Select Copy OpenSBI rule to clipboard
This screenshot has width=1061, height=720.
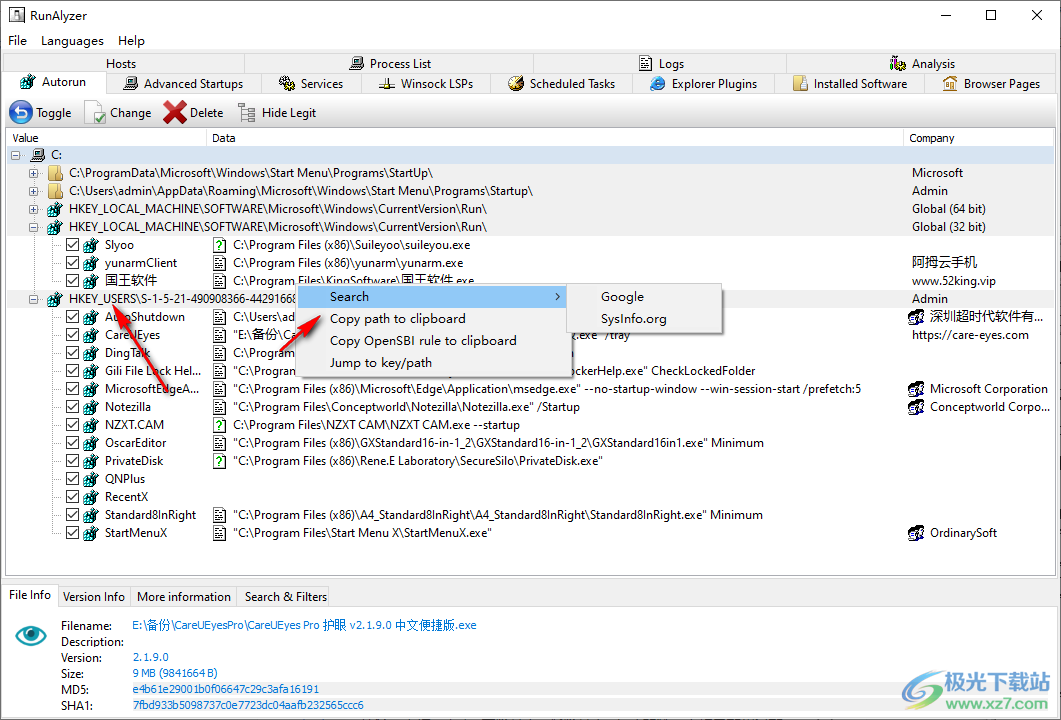coord(433,341)
